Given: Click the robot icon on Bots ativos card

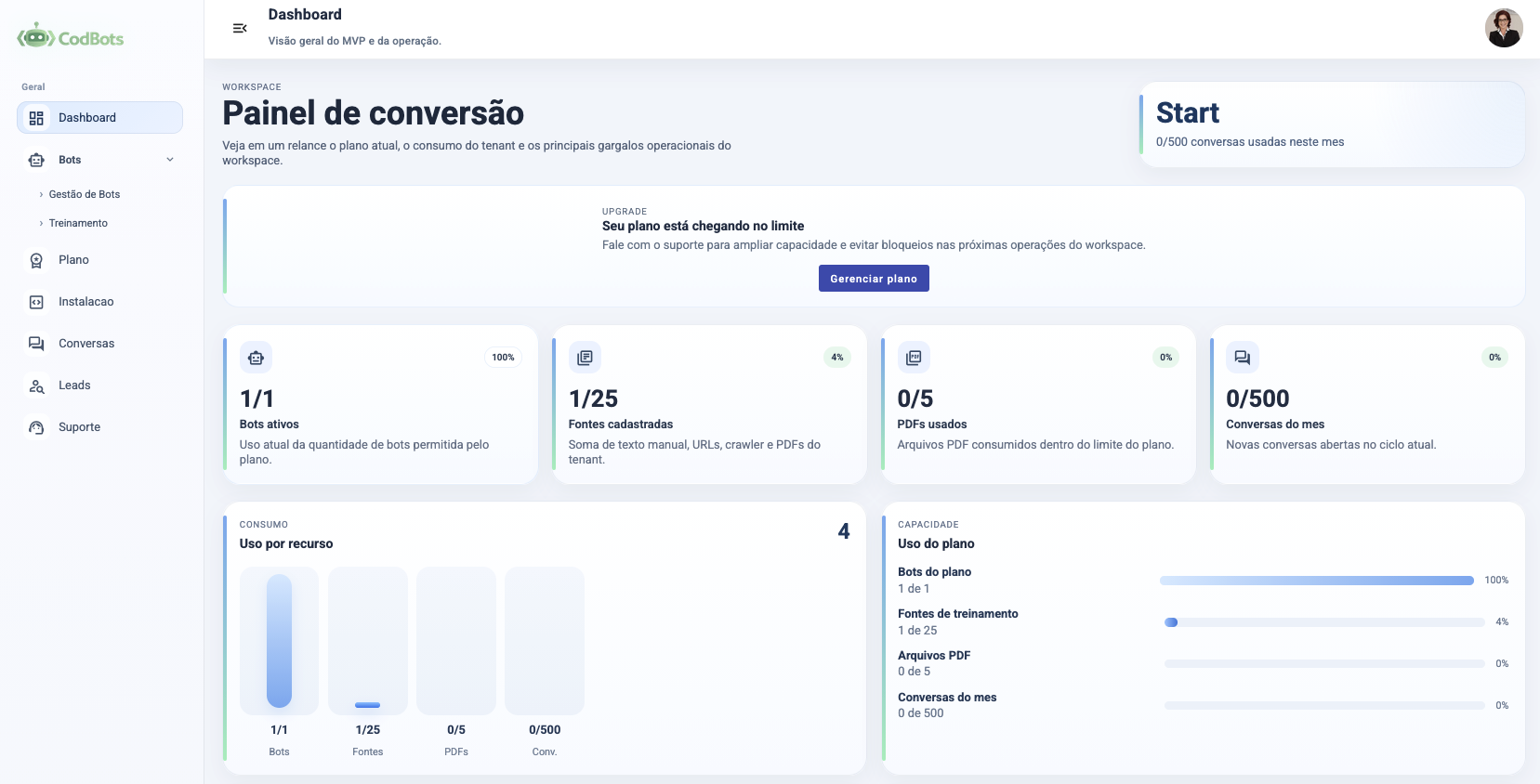Looking at the screenshot, I should pos(256,358).
